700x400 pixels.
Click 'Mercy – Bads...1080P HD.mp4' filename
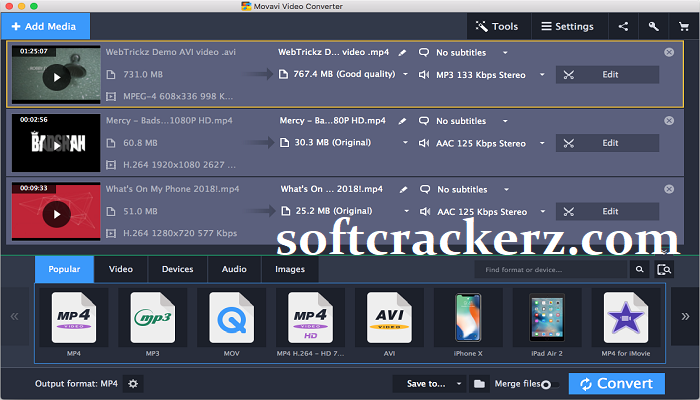click(x=169, y=121)
